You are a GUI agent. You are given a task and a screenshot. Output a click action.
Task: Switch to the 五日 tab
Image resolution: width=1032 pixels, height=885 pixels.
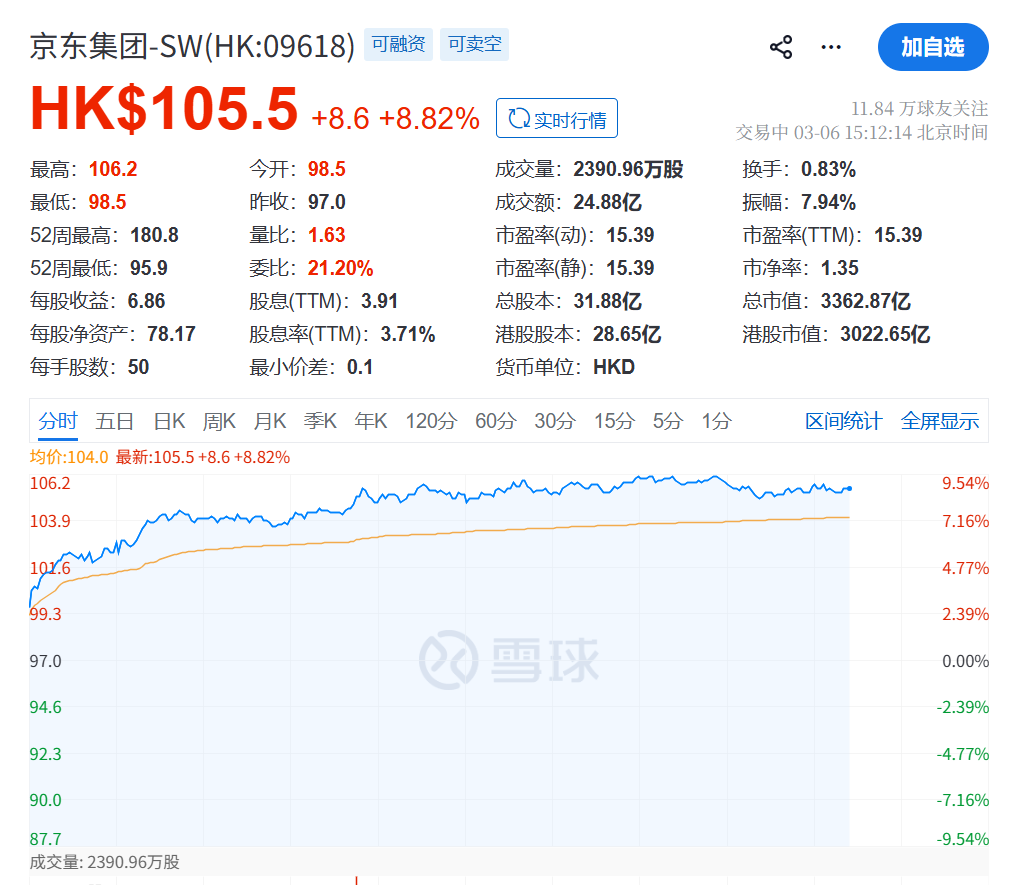[114, 421]
